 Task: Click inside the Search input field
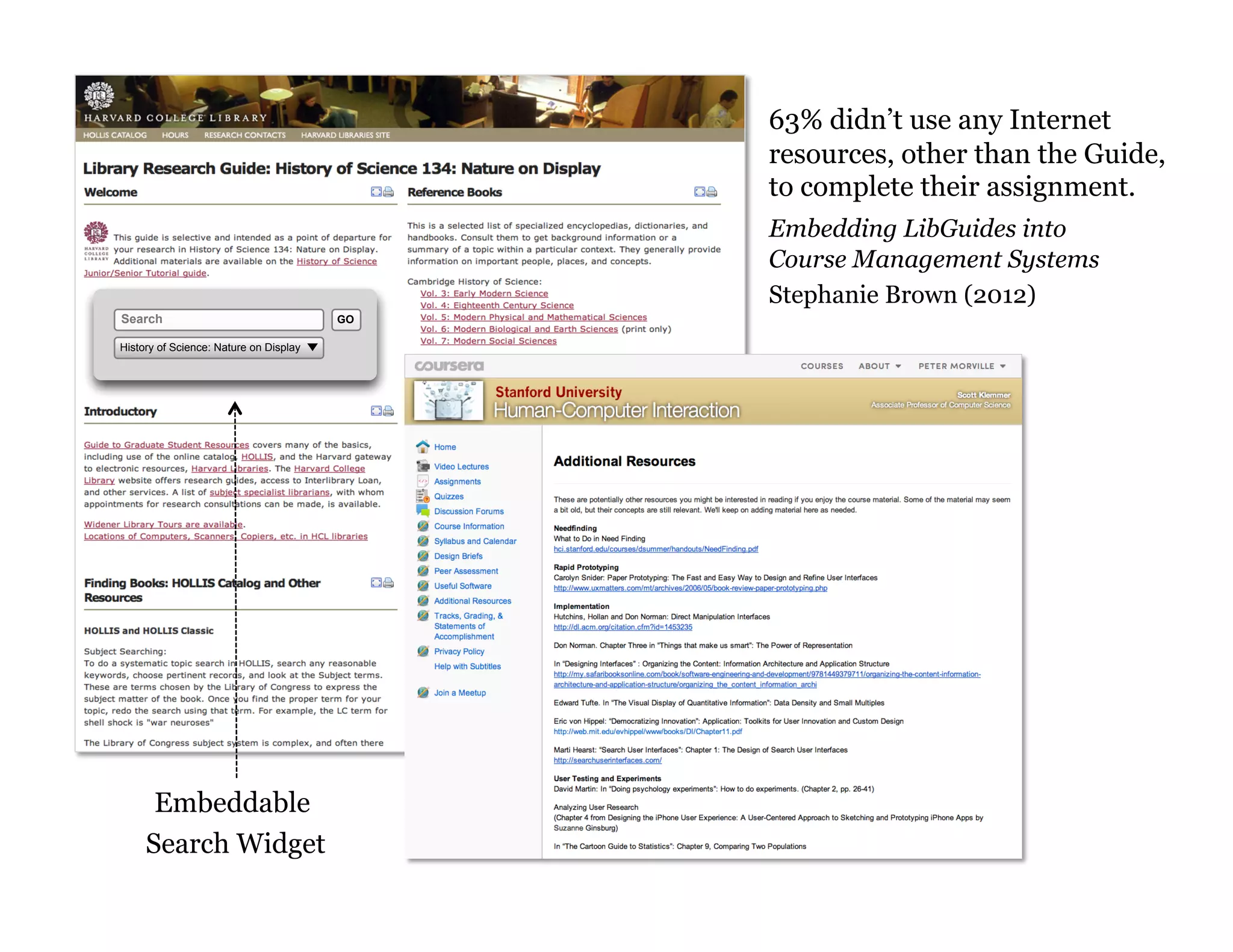coord(219,319)
